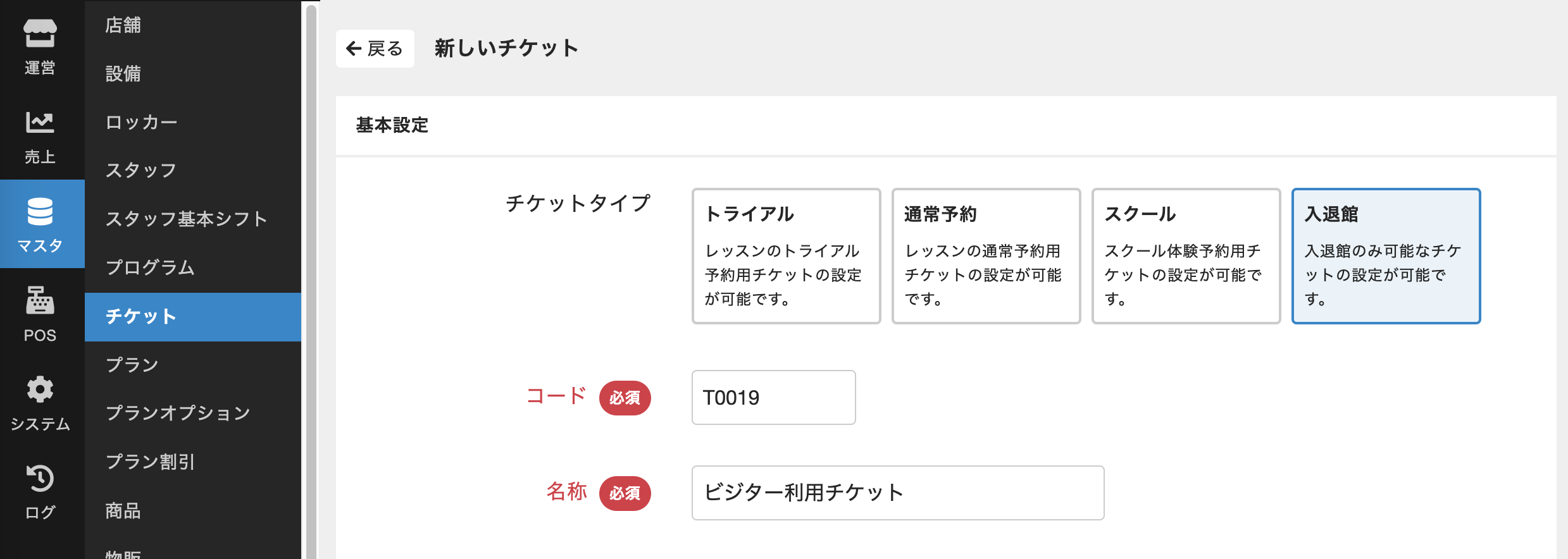The width and height of the screenshot is (1568, 559).
Task: Select the 通常予約 ticket type
Action: point(986,256)
